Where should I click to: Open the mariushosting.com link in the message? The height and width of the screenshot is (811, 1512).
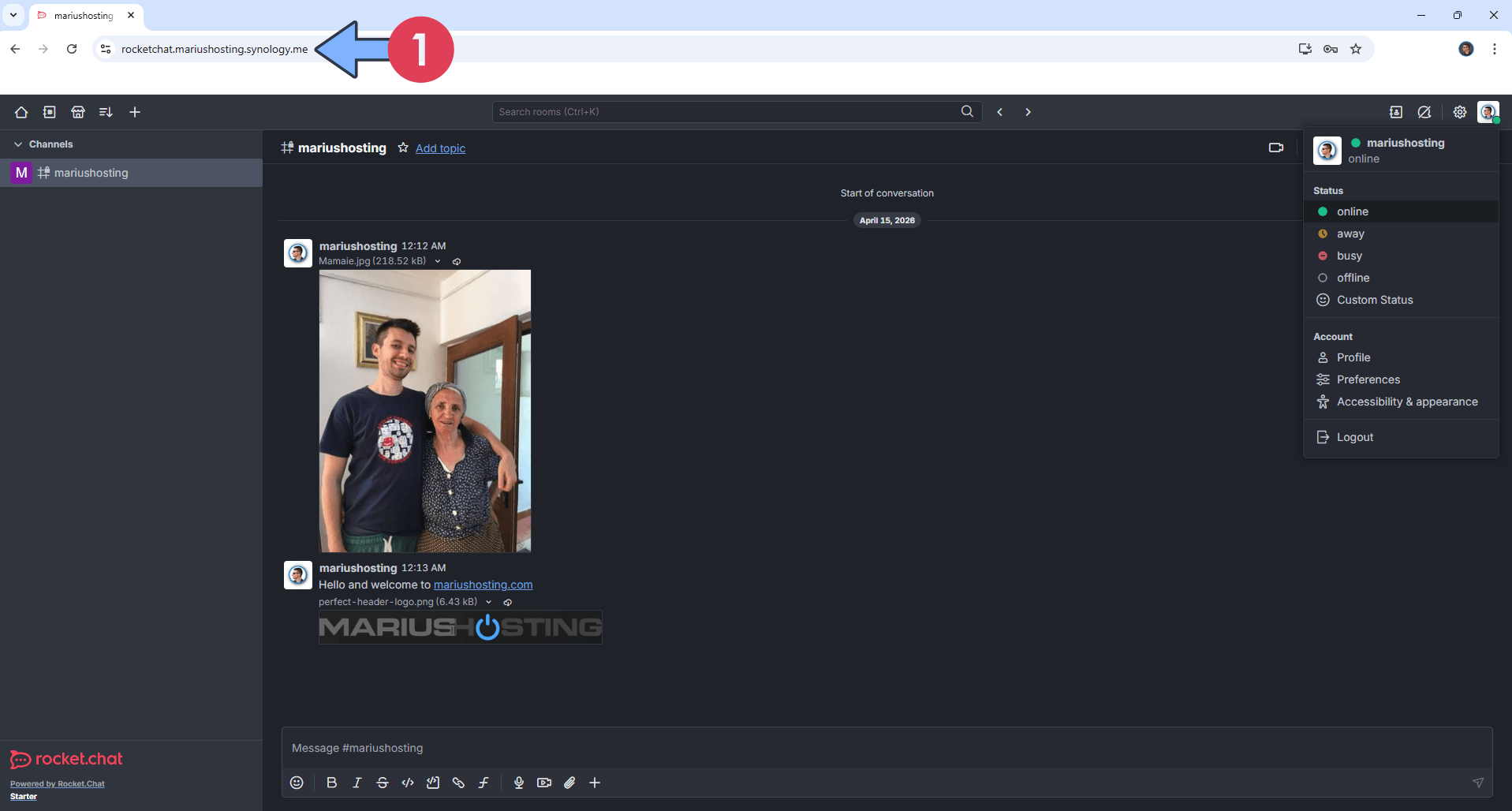coord(483,585)
